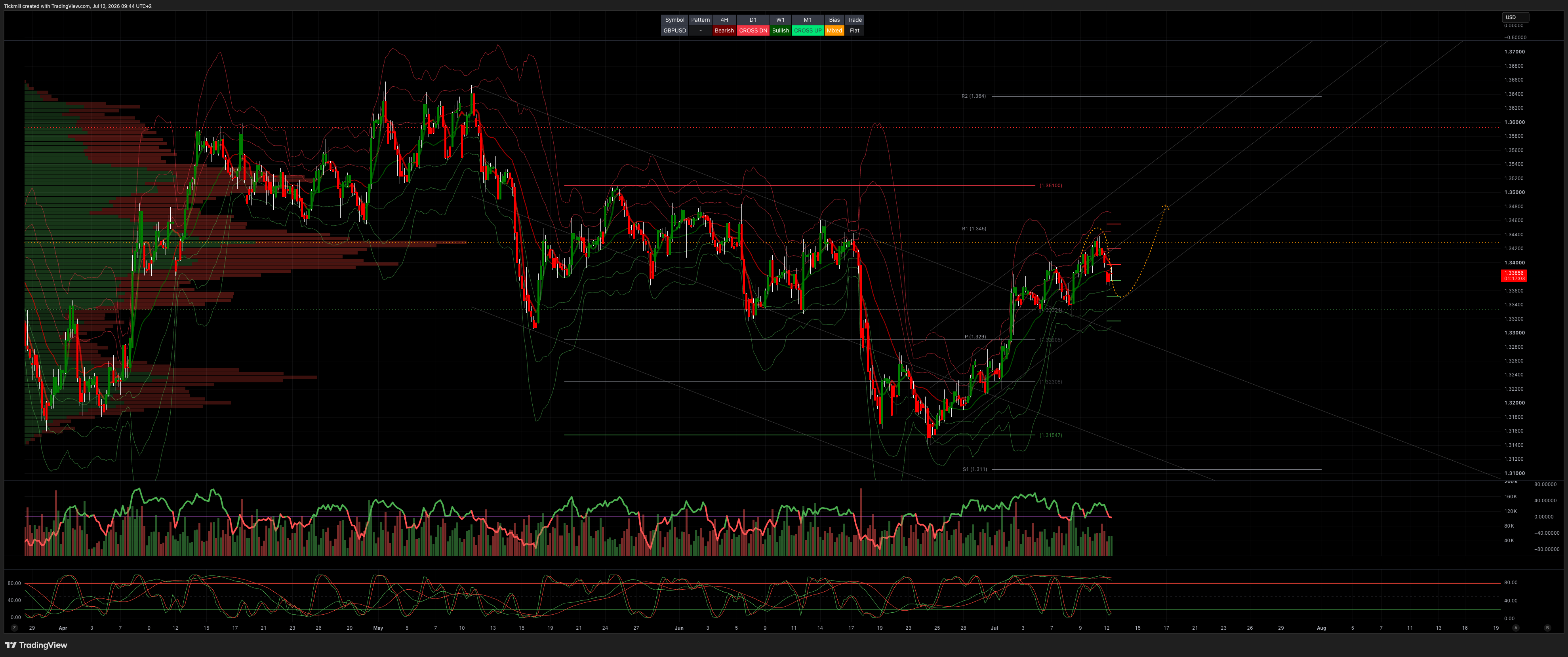Click the Apr label on time axis
Viewport: 1568px width, 657px height.
coord(63,628)
